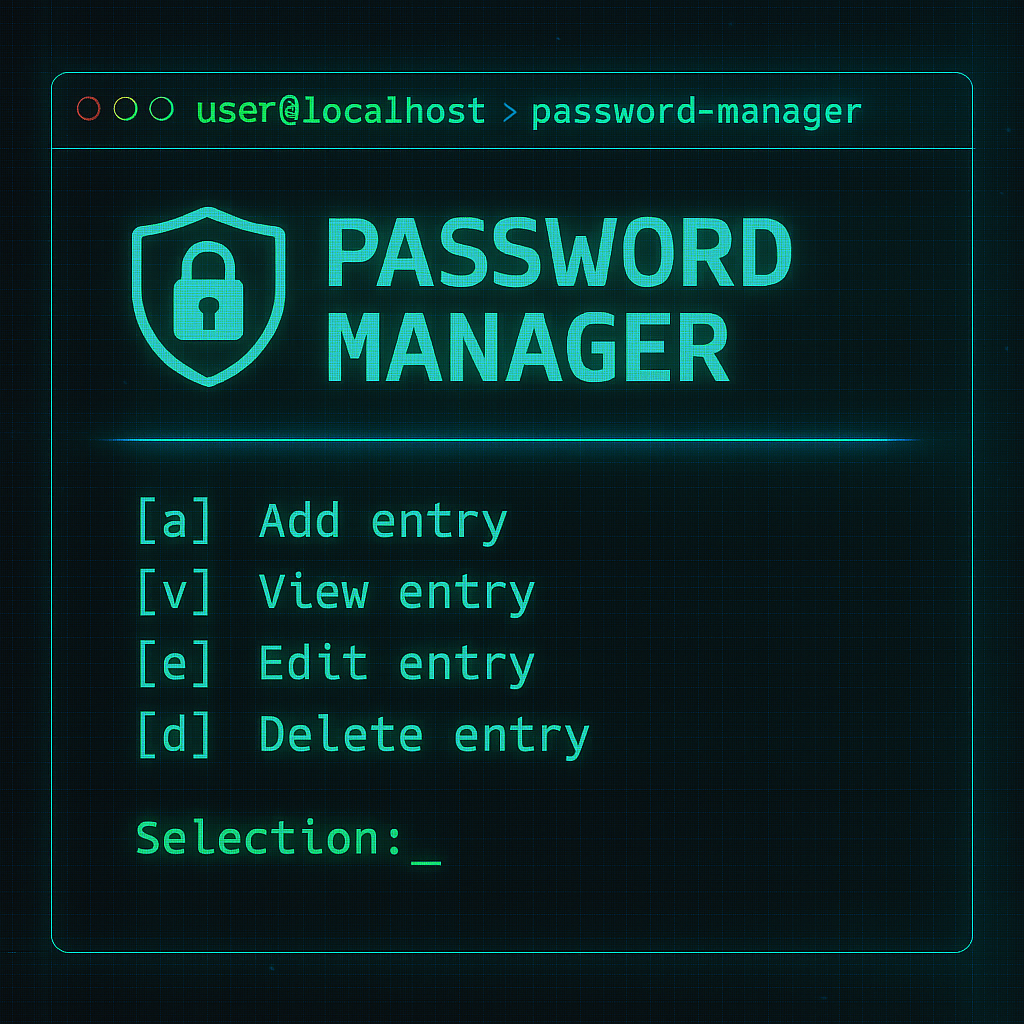Select the user@localhost title text

pyautogui.click(x=342, y=110)
